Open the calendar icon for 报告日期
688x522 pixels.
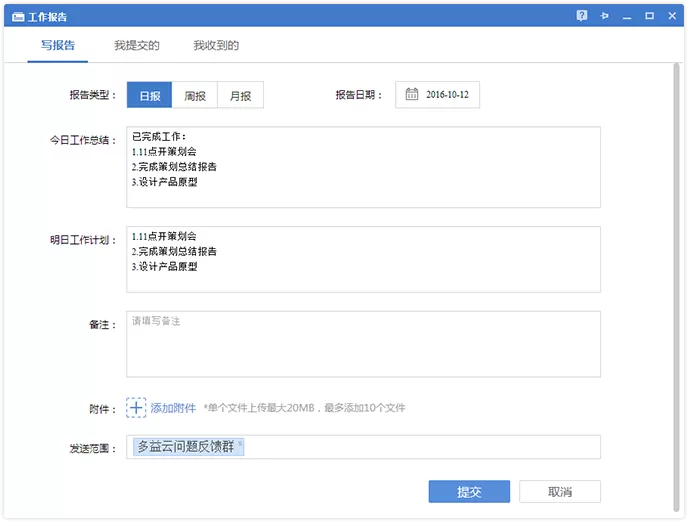(x=412, y=94)
